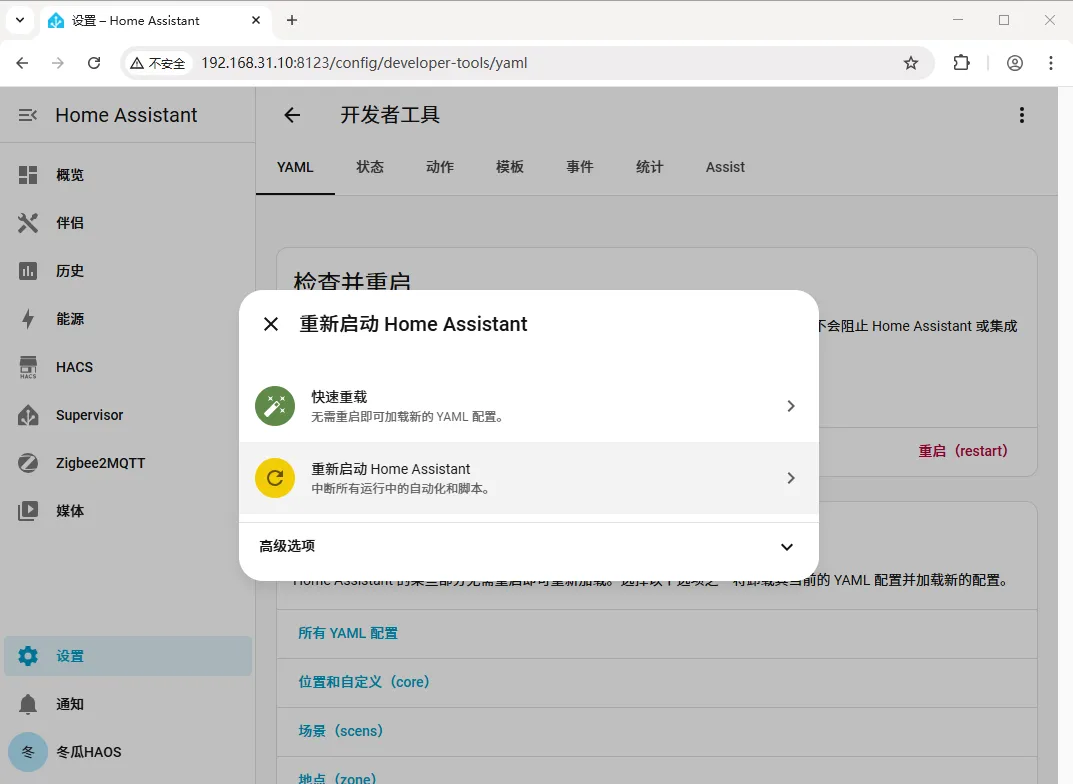
Task: Reload the browser page
Action: click(x=94, y=63)
